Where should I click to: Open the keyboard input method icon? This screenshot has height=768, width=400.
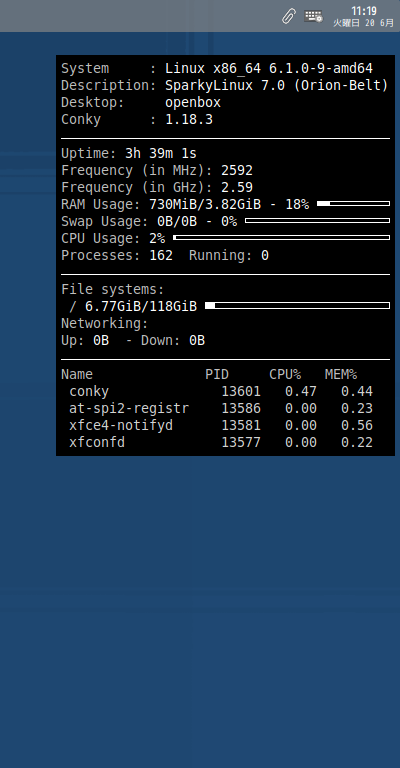click(313, 16)
